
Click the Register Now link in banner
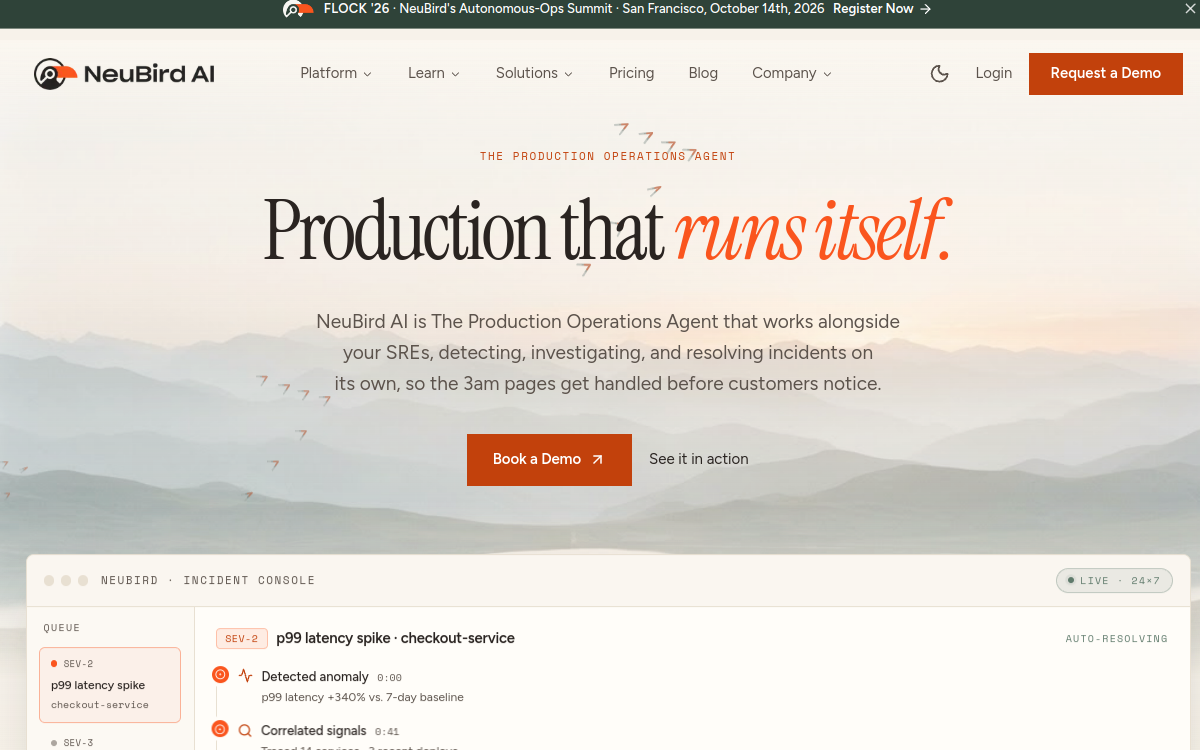pos(873,8)
